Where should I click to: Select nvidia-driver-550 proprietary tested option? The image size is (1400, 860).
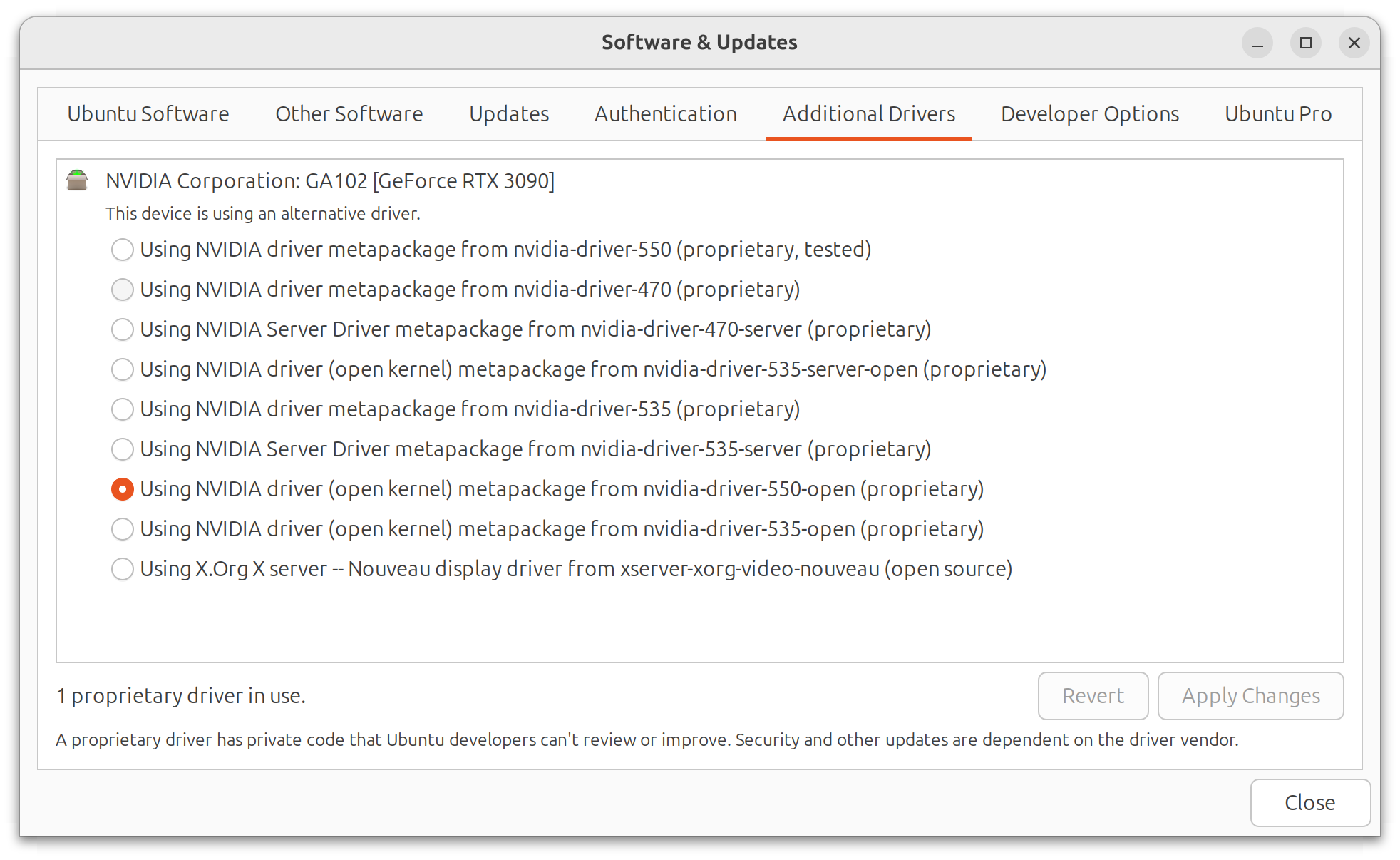pos(121,249)
